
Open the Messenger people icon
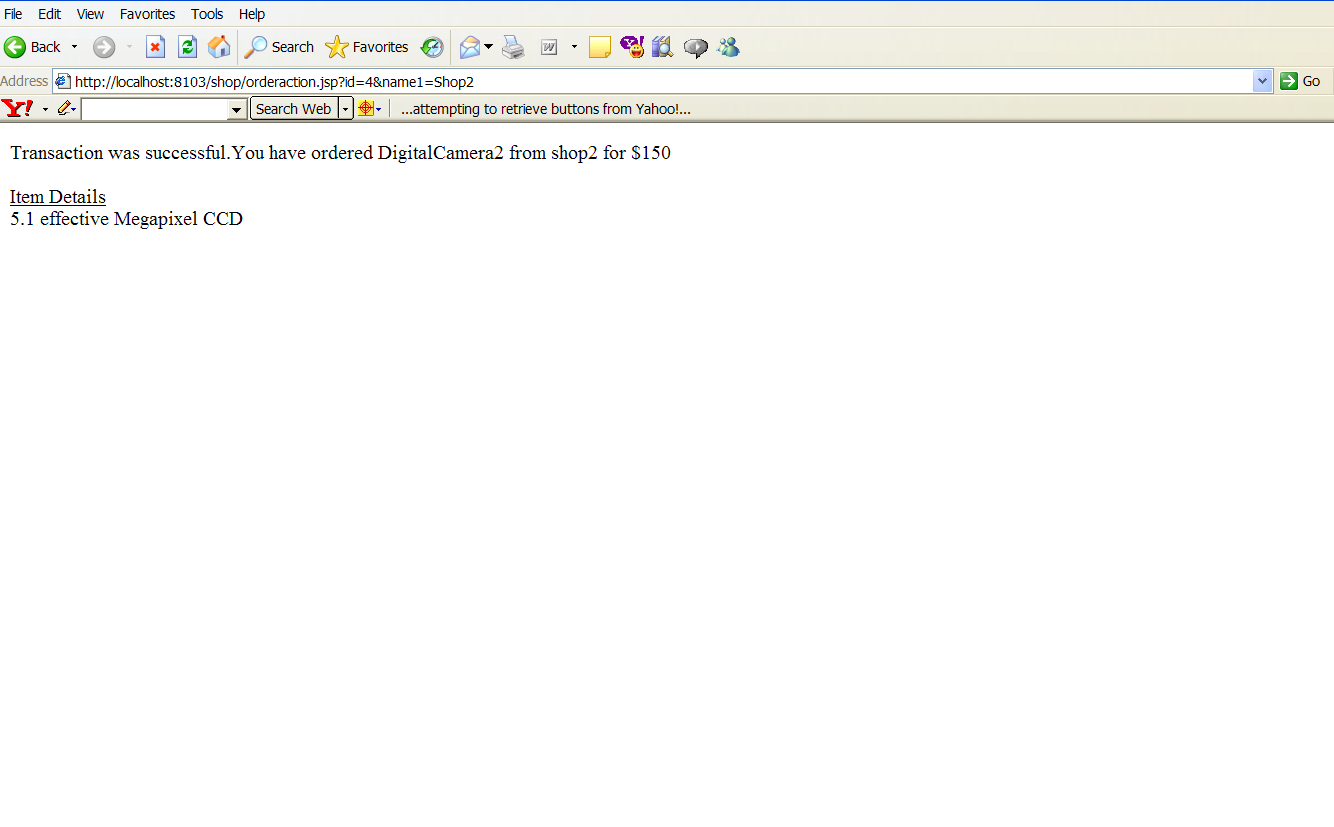728,47
